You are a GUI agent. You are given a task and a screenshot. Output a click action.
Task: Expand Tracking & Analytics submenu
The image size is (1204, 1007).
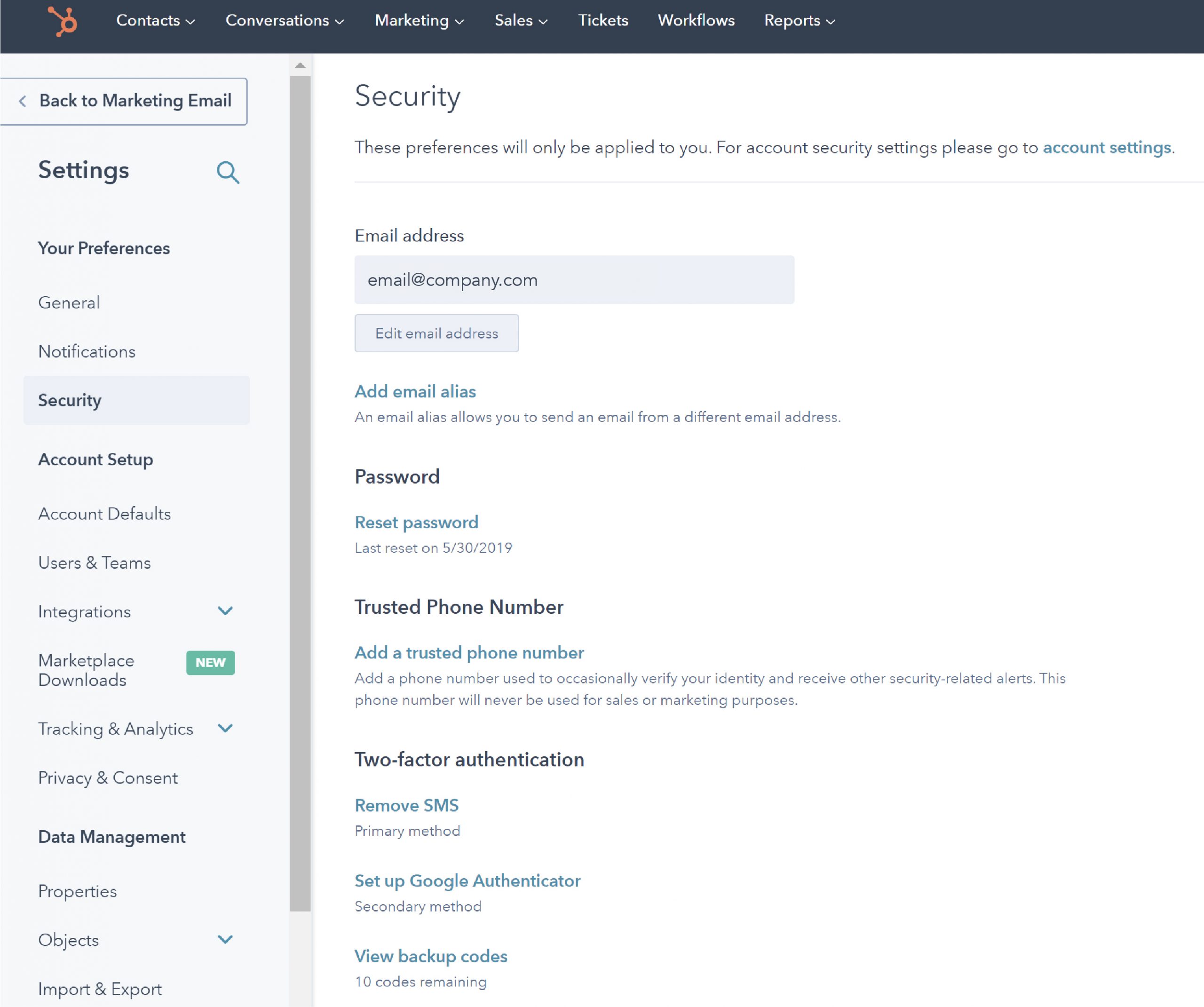[225, 728]
